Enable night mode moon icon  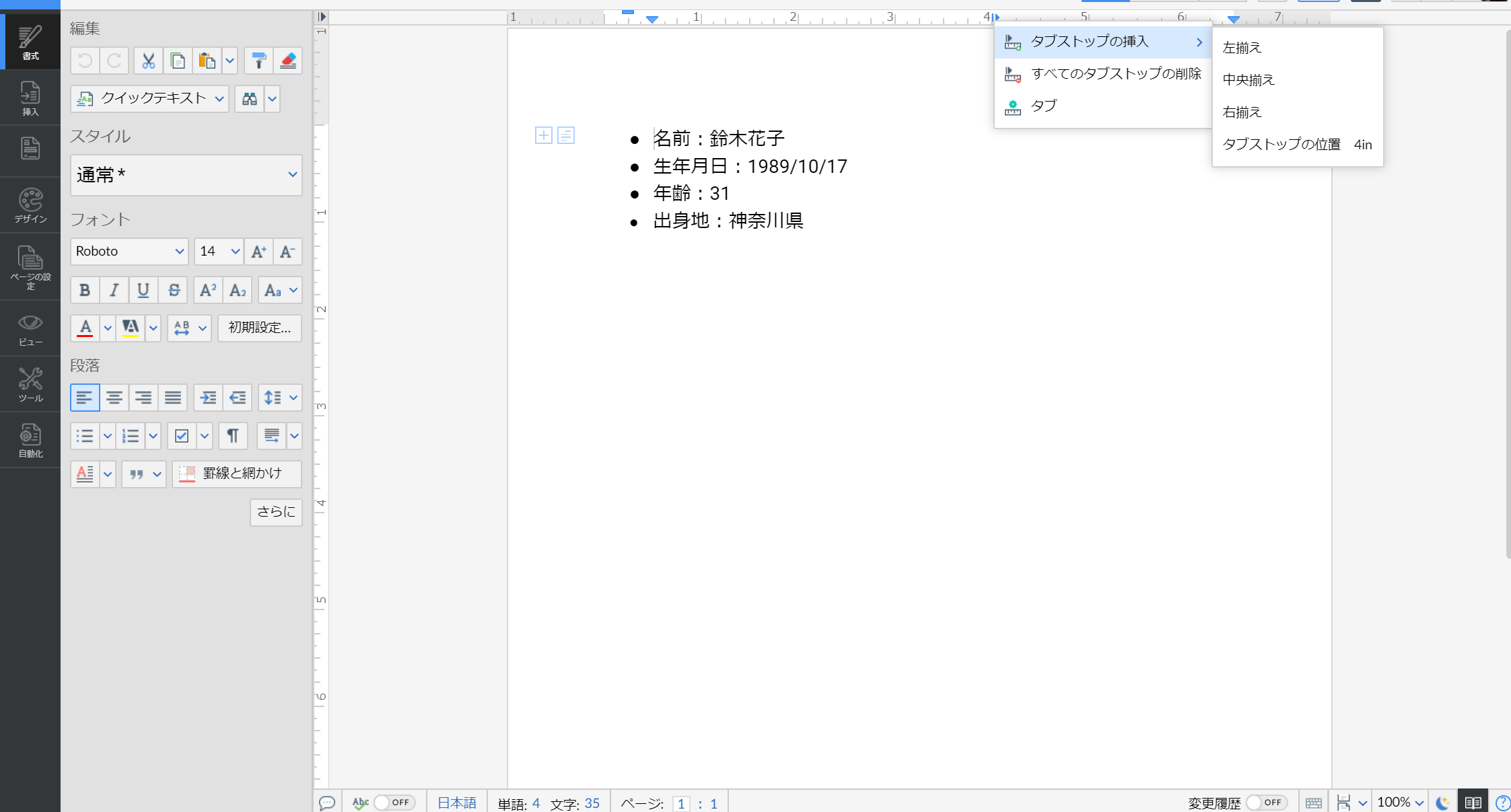tap(1442, 803)
